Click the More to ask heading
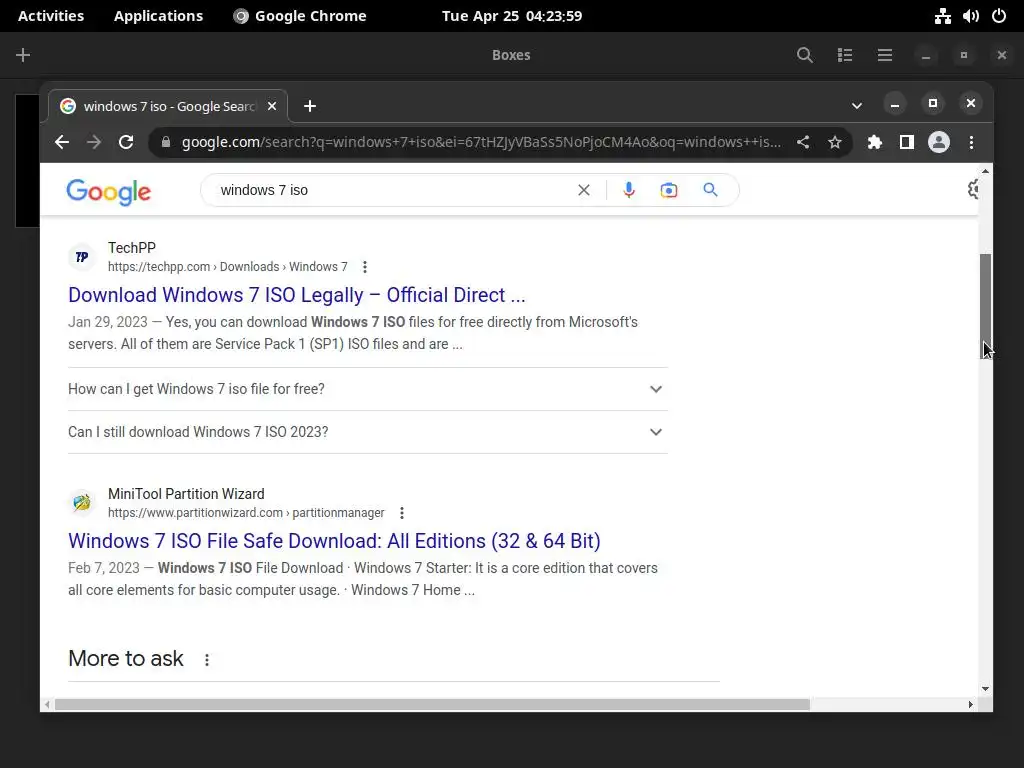 click(126, 659)
